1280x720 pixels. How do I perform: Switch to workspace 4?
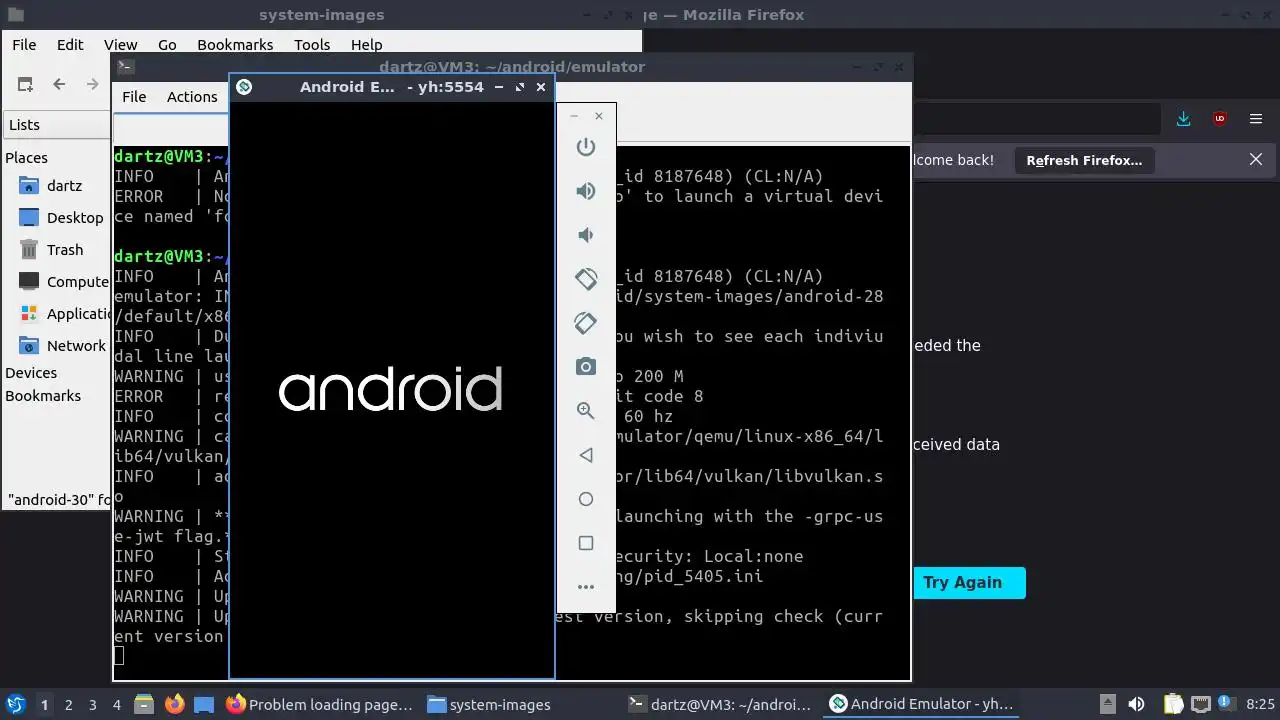[x=117, y=705]
